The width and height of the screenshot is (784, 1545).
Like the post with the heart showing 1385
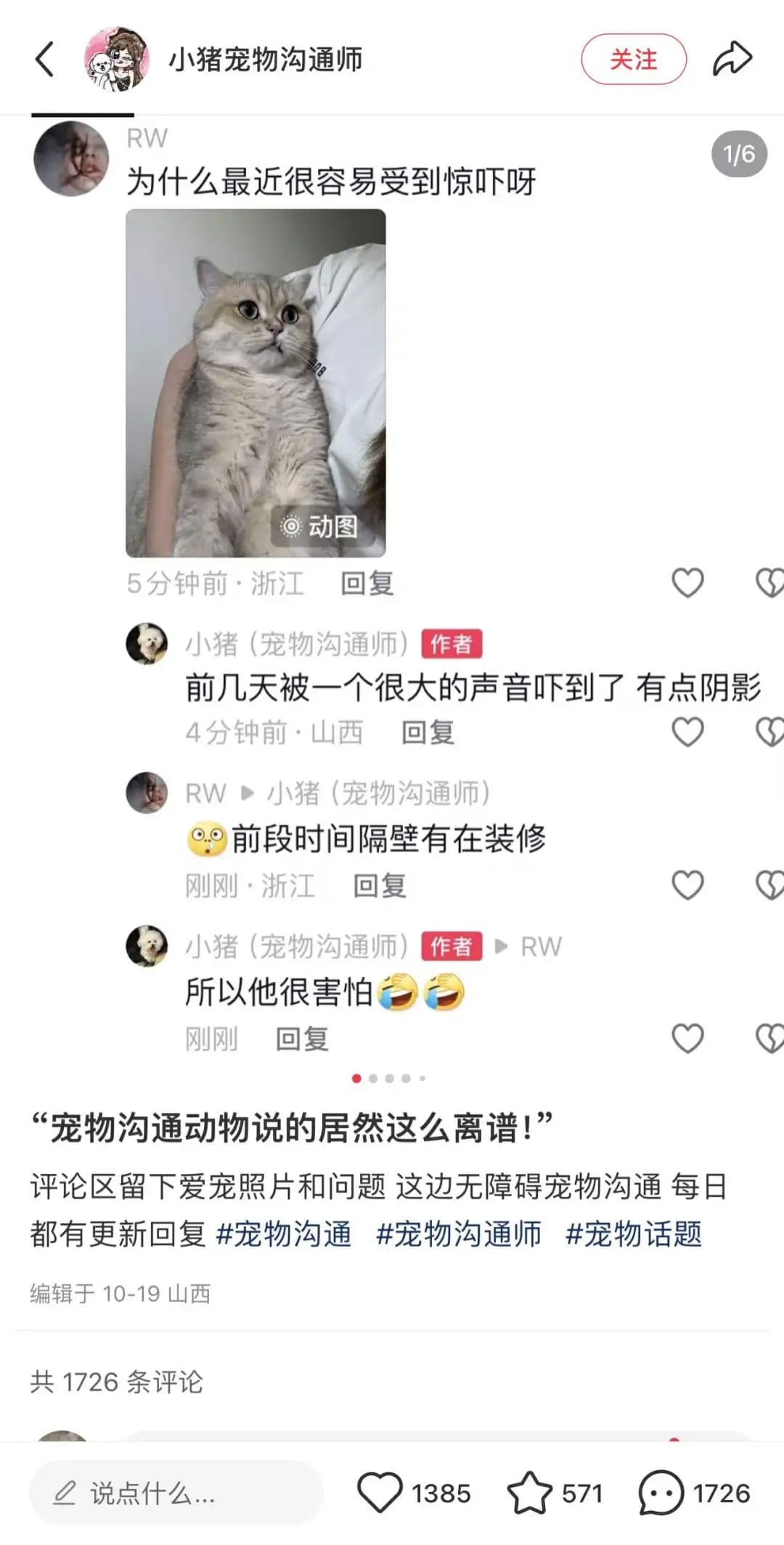click(x=380, y=1493)
